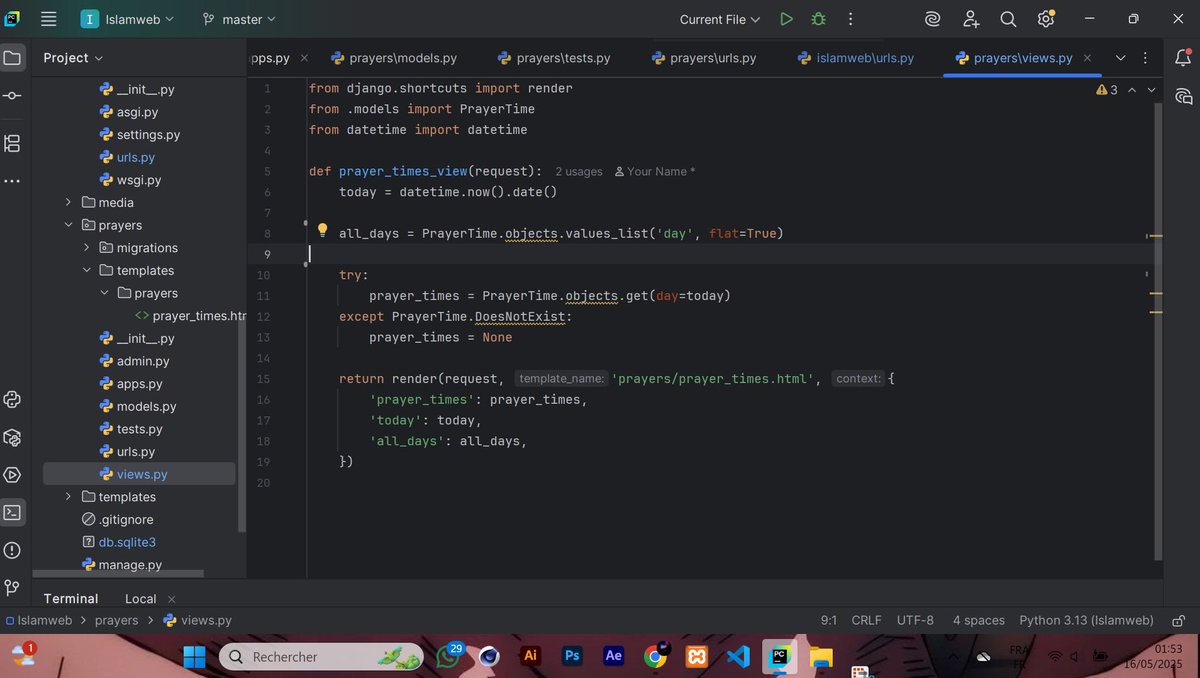
Task: Go to previous highlighted problem arrow
Action: click(x=1132, y=90)
